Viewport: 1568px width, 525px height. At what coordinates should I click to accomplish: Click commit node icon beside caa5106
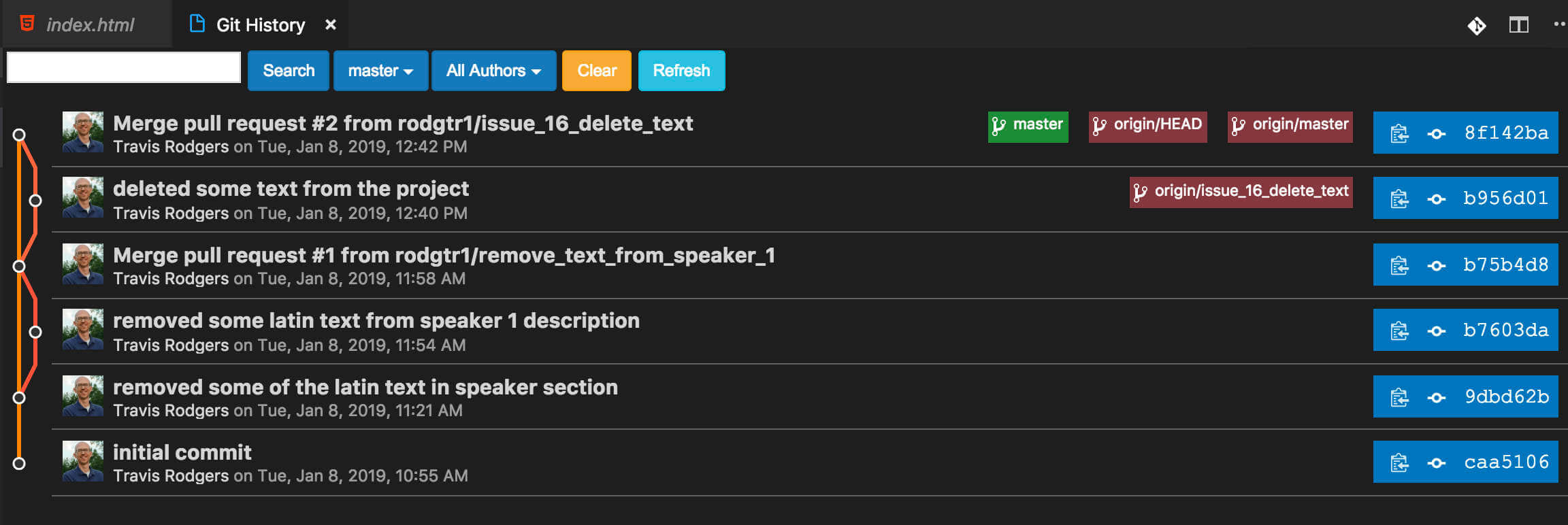(1437, 463)
